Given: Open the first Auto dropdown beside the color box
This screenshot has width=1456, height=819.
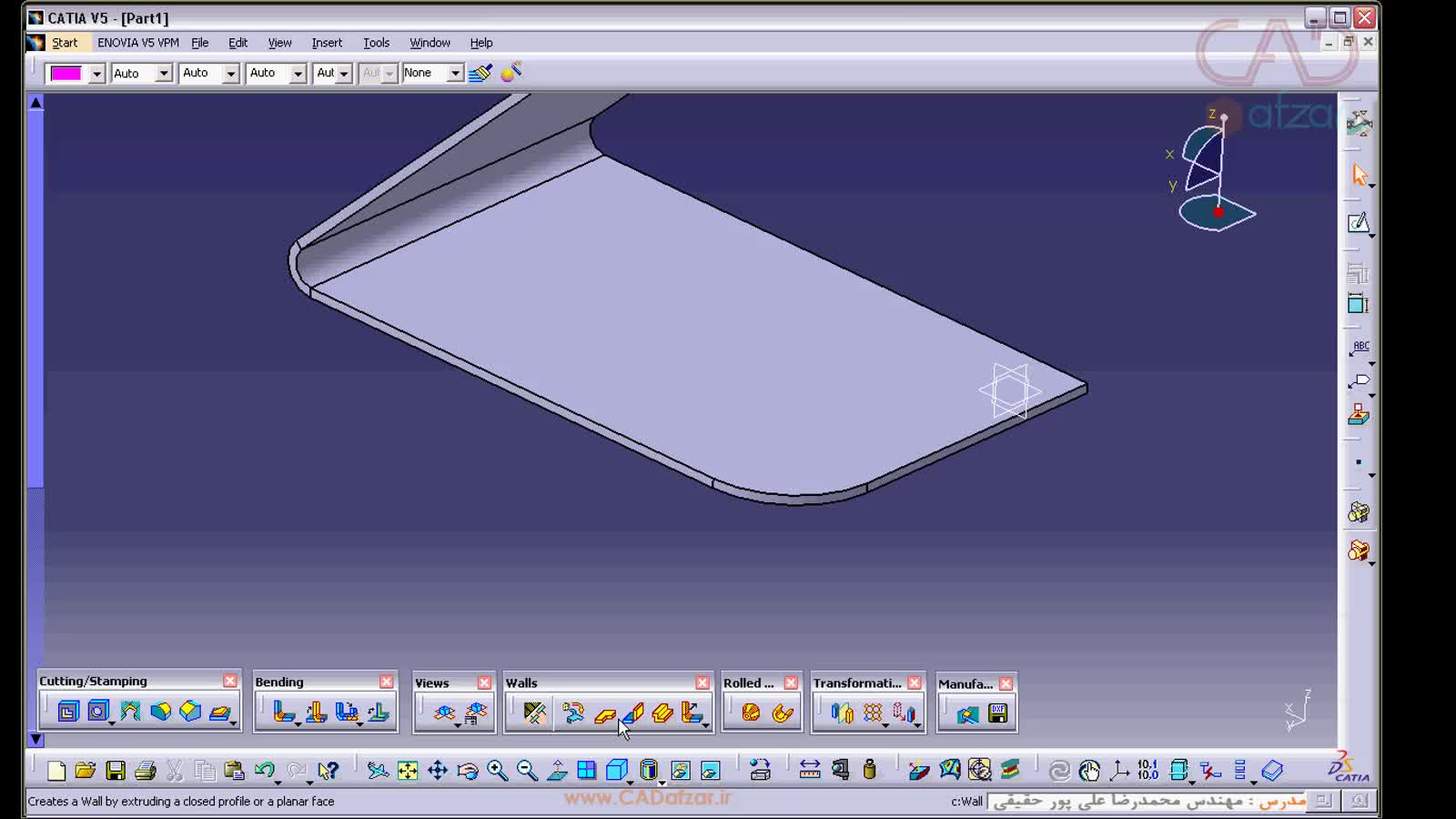Looking at the screenshot, I should point(164,74).
